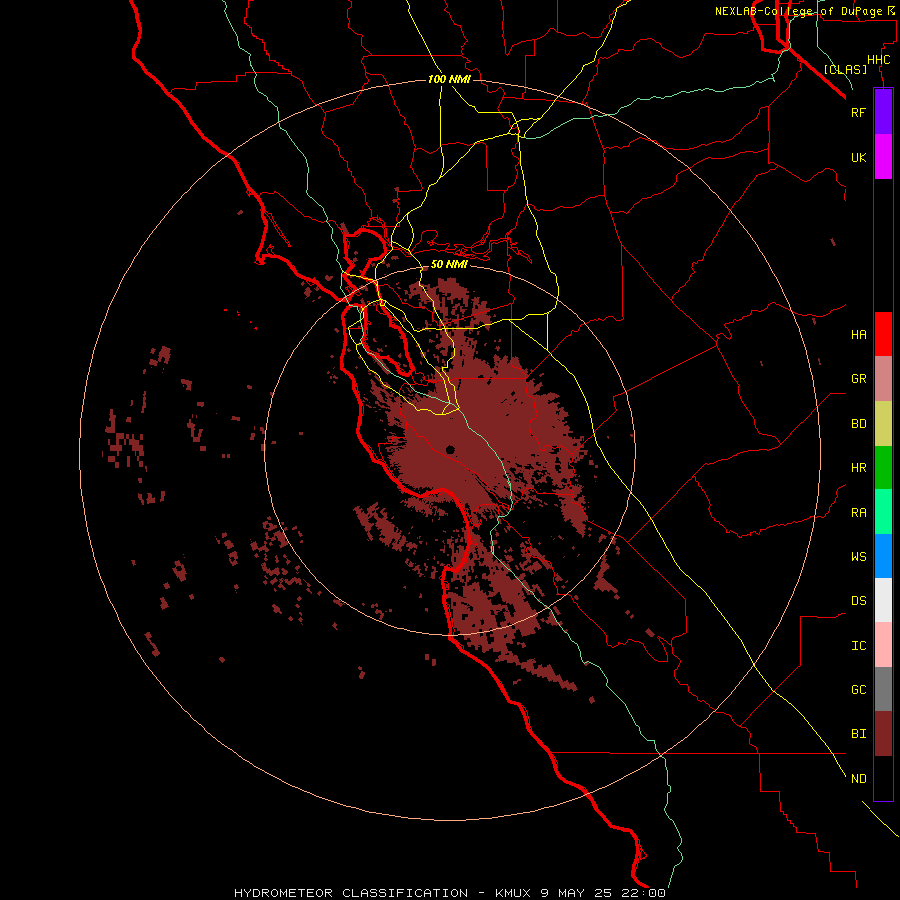Viewport: 900px width, 900px height.
Task: Click the WS legend label
Action: (x=858, y=557)
